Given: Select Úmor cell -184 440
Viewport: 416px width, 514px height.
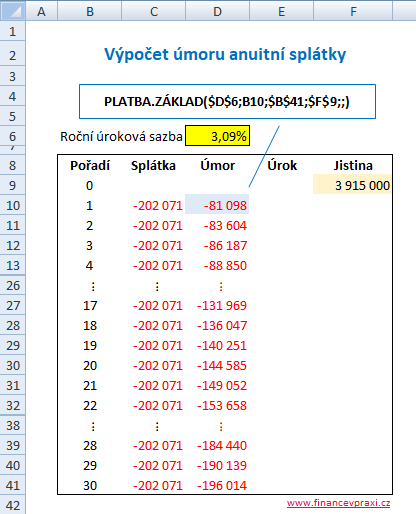Looking at the screenshot, I should click(x=217, y=445).
